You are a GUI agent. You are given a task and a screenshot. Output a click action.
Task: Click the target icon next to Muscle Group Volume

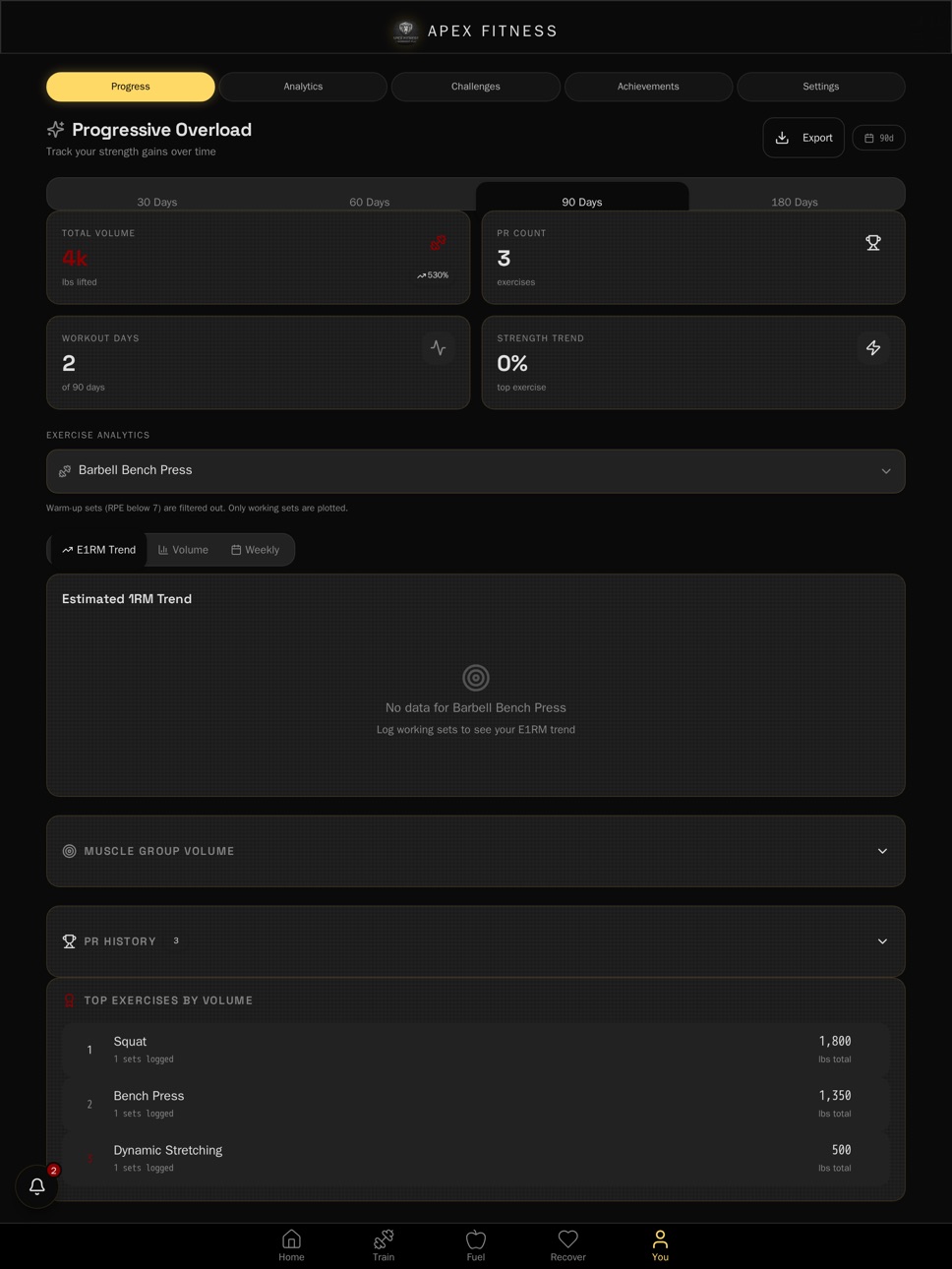[70, 851]
